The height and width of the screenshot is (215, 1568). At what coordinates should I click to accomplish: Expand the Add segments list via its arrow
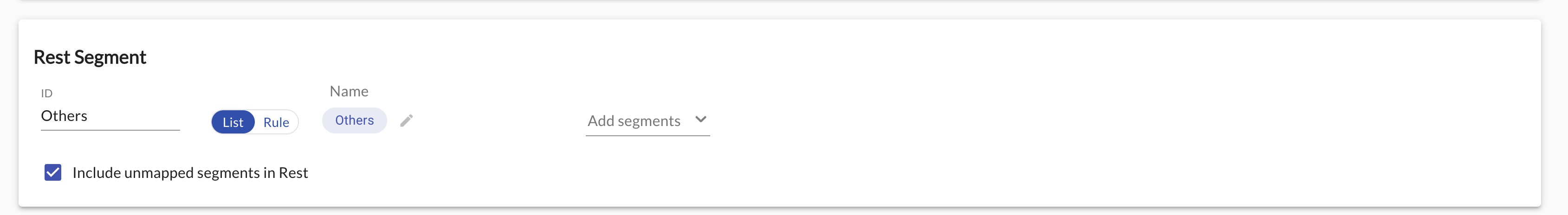[700, 120]
